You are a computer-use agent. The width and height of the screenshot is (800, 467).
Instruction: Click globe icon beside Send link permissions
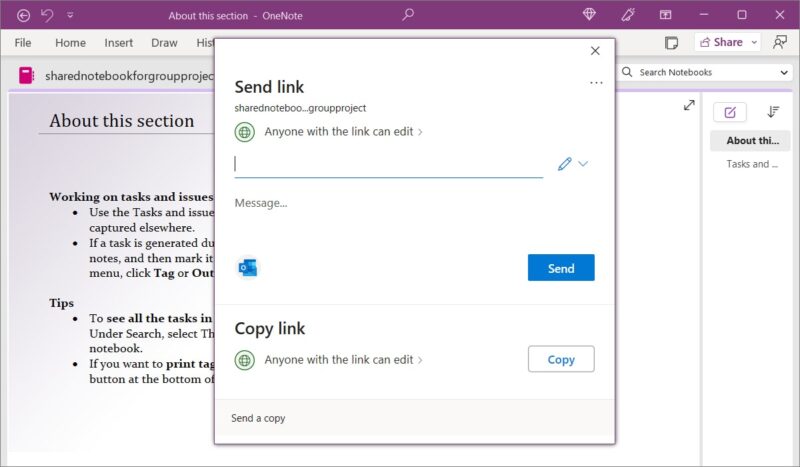tap(244, 132)
